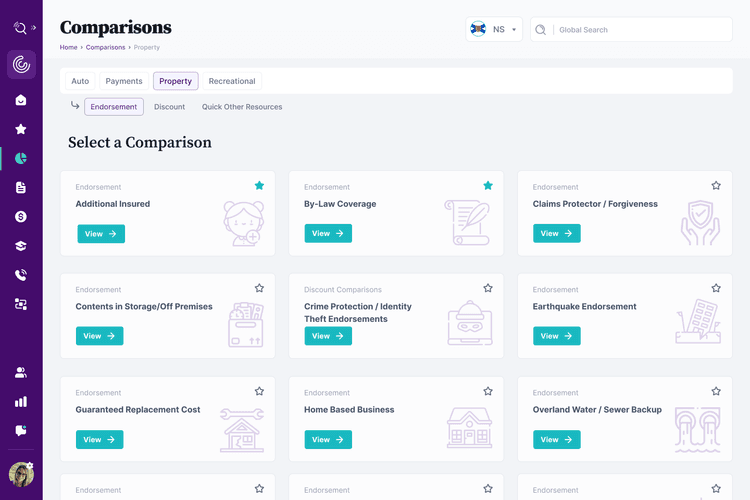This screenshot has height=500, width=750.
Task: Click the phone icon in sidebar
Action: pyautogui.click(x=21, y=275)
